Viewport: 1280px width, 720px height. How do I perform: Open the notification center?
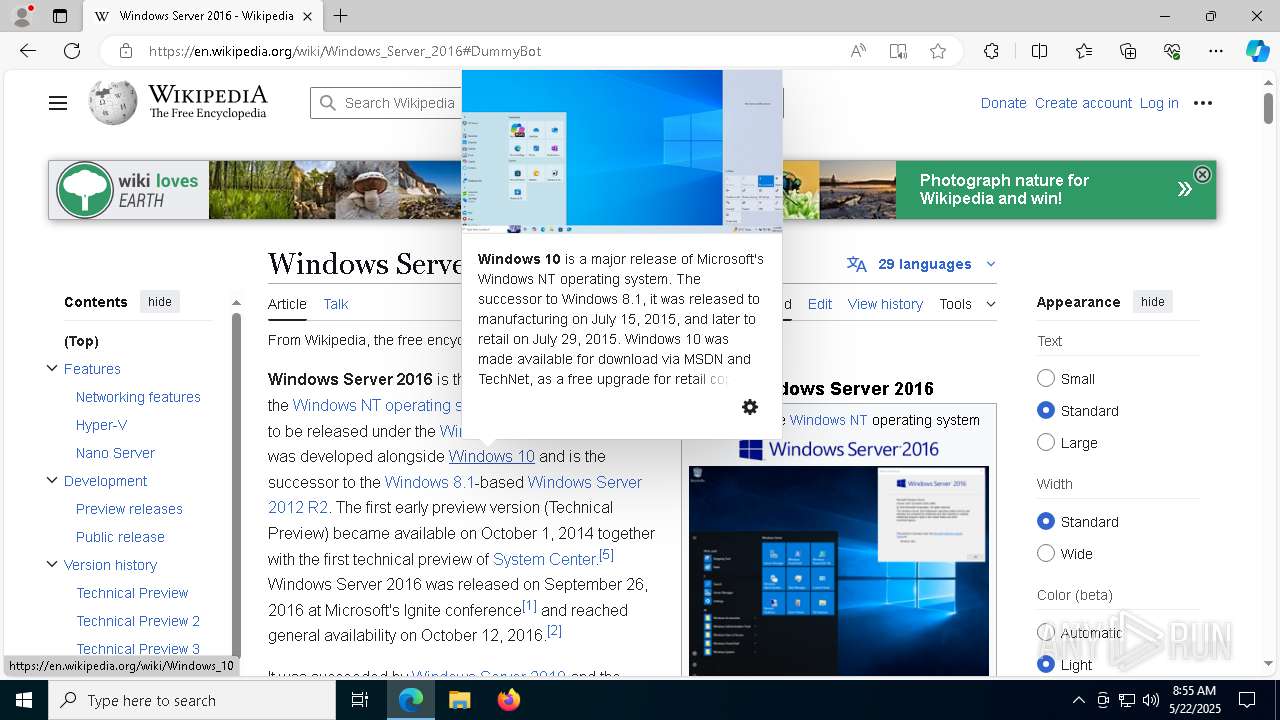pyautogui.click(x=1247, y=700)
